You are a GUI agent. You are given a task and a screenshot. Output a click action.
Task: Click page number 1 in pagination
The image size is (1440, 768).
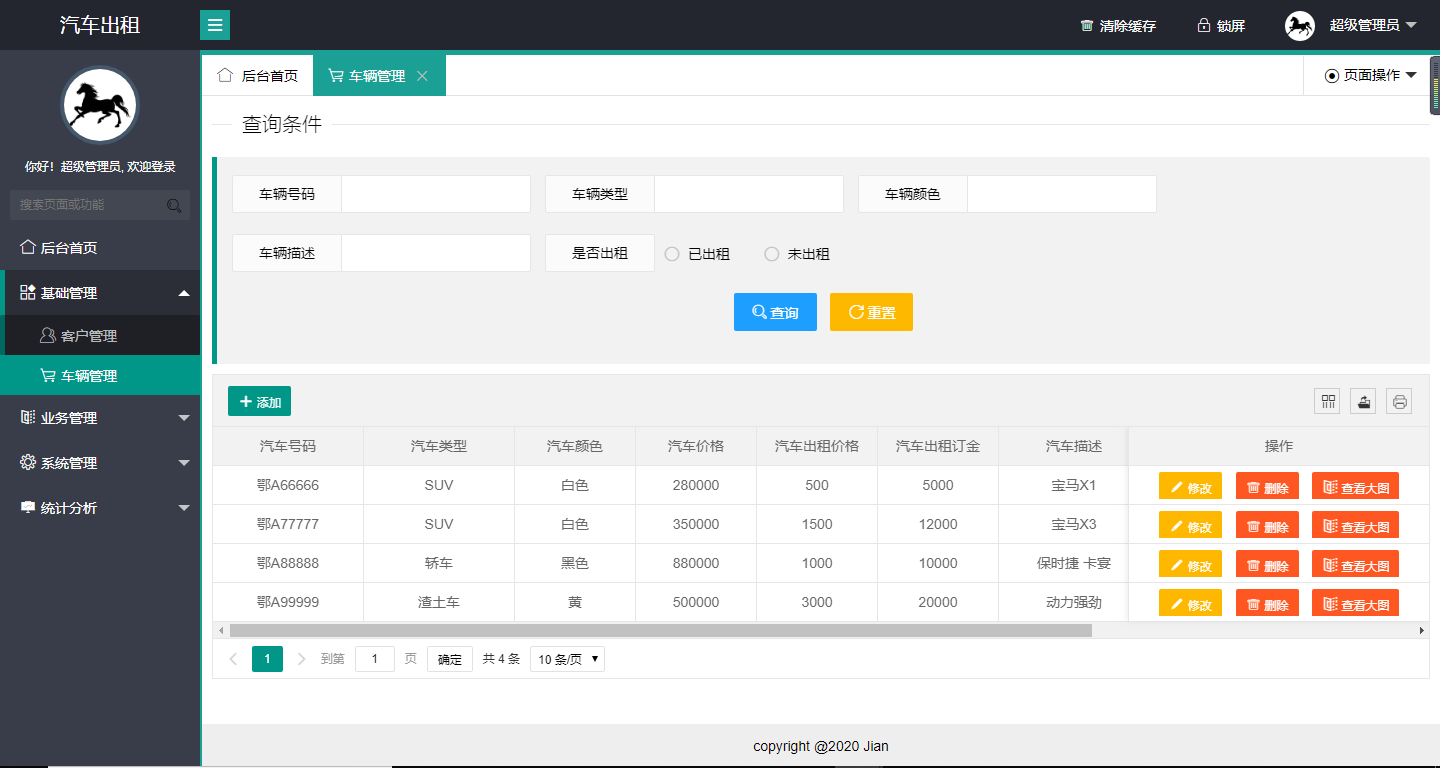tap(267, 659)
